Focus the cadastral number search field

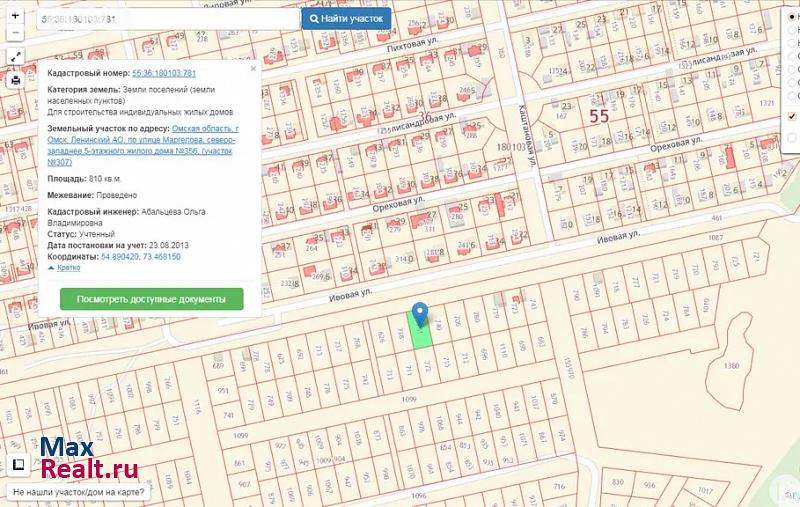click(x=165, y=19)
